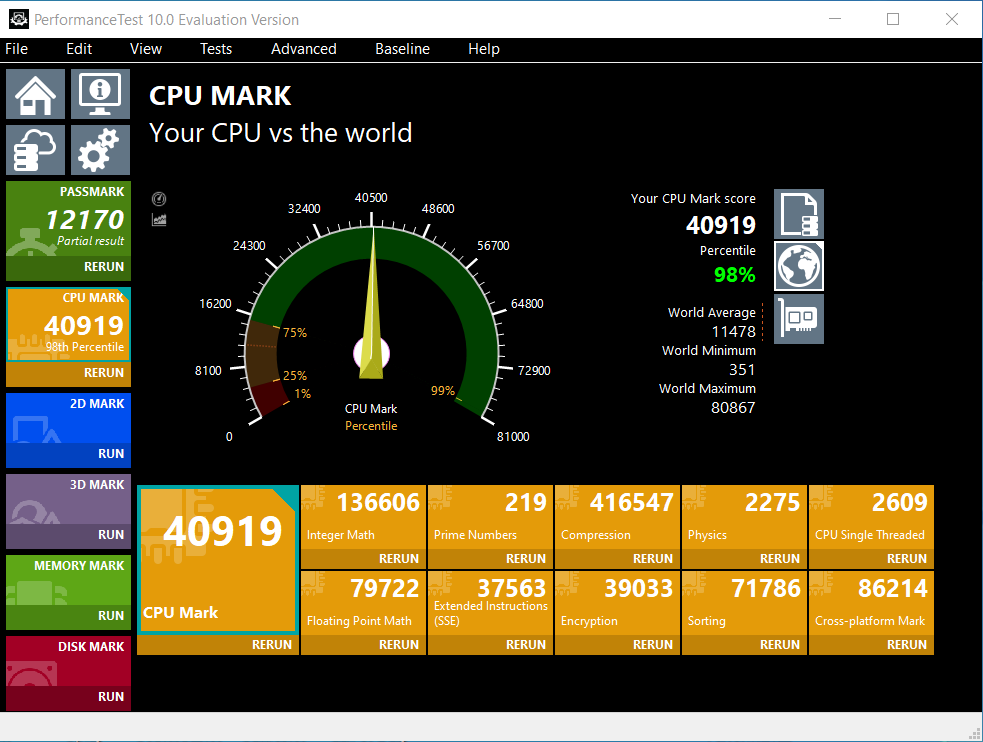Run the Memory Mark test
The height and width of the screenshot is (742, 983).
point(68,615)
